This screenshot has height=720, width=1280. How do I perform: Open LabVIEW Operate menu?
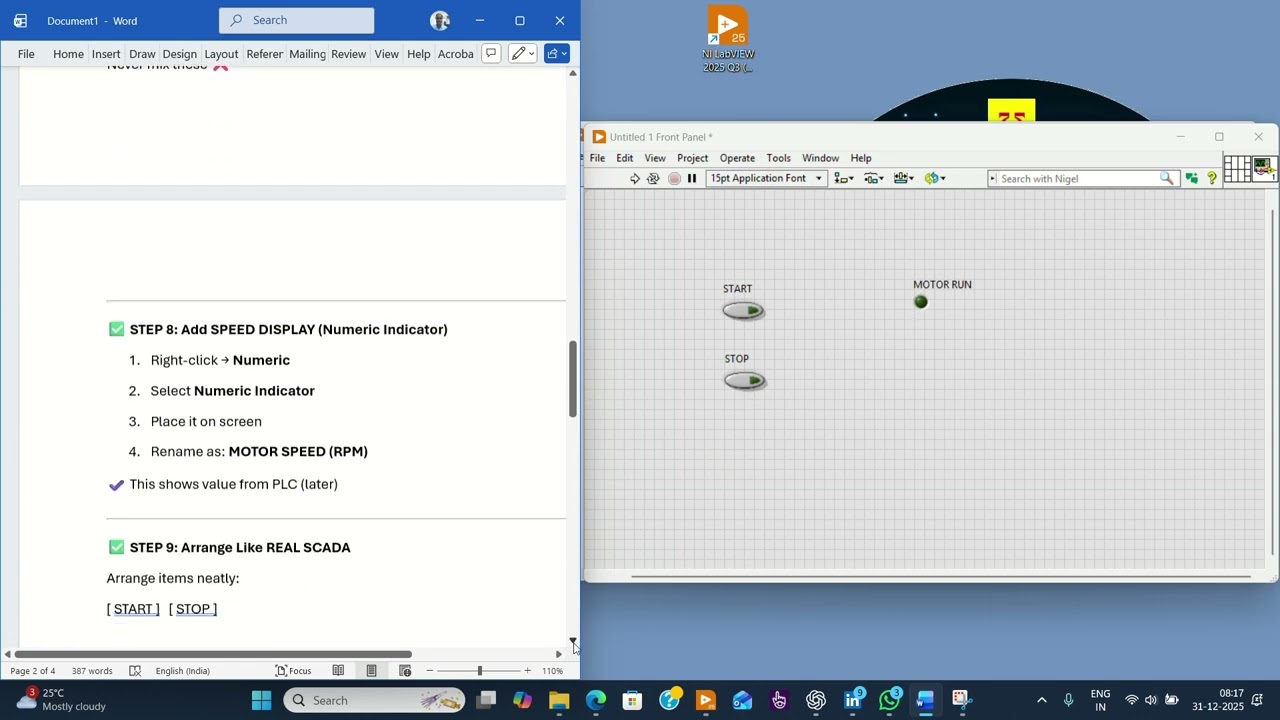point(737,158)
